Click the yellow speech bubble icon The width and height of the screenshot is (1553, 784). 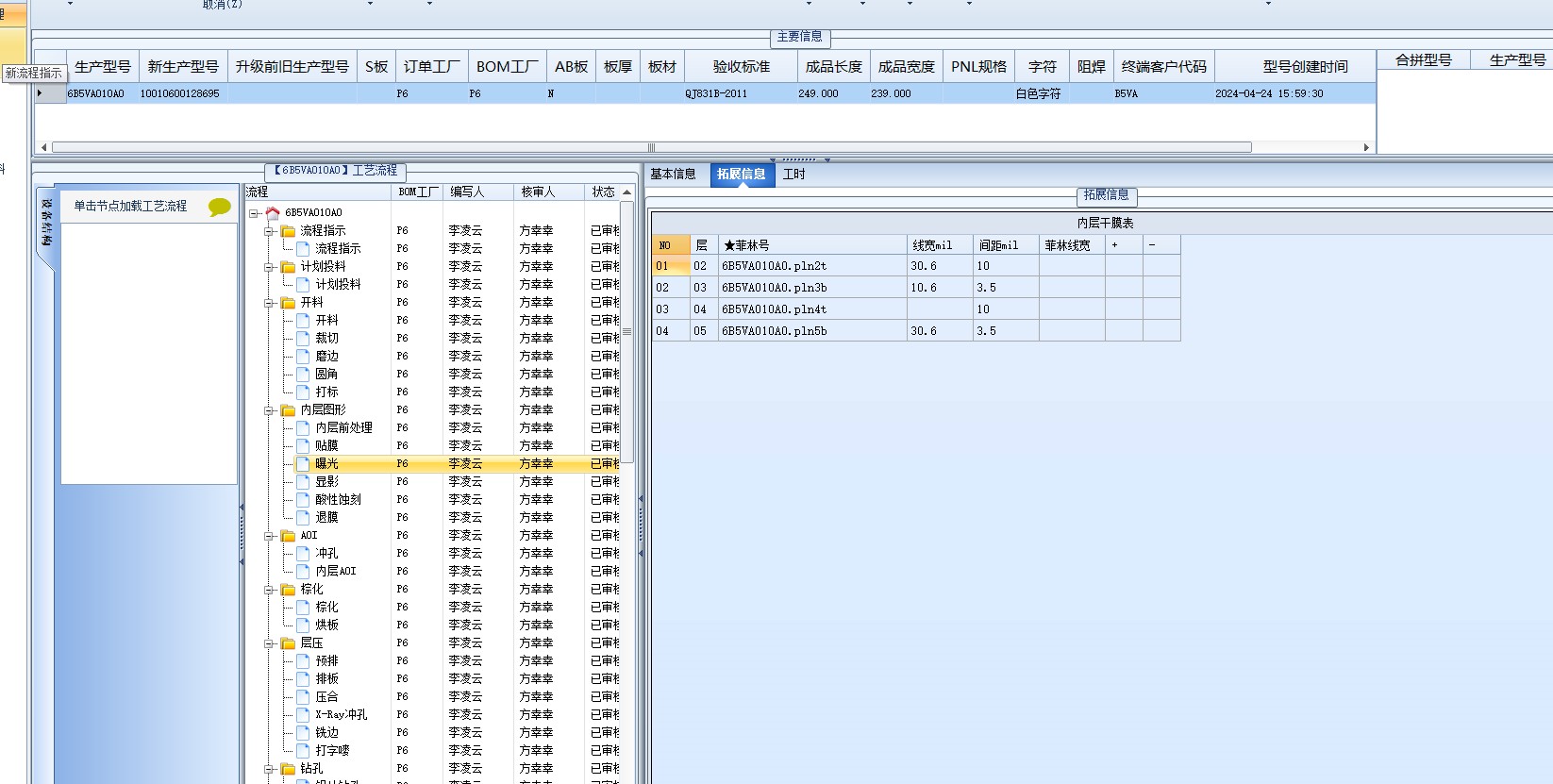[x=219, y=207]
